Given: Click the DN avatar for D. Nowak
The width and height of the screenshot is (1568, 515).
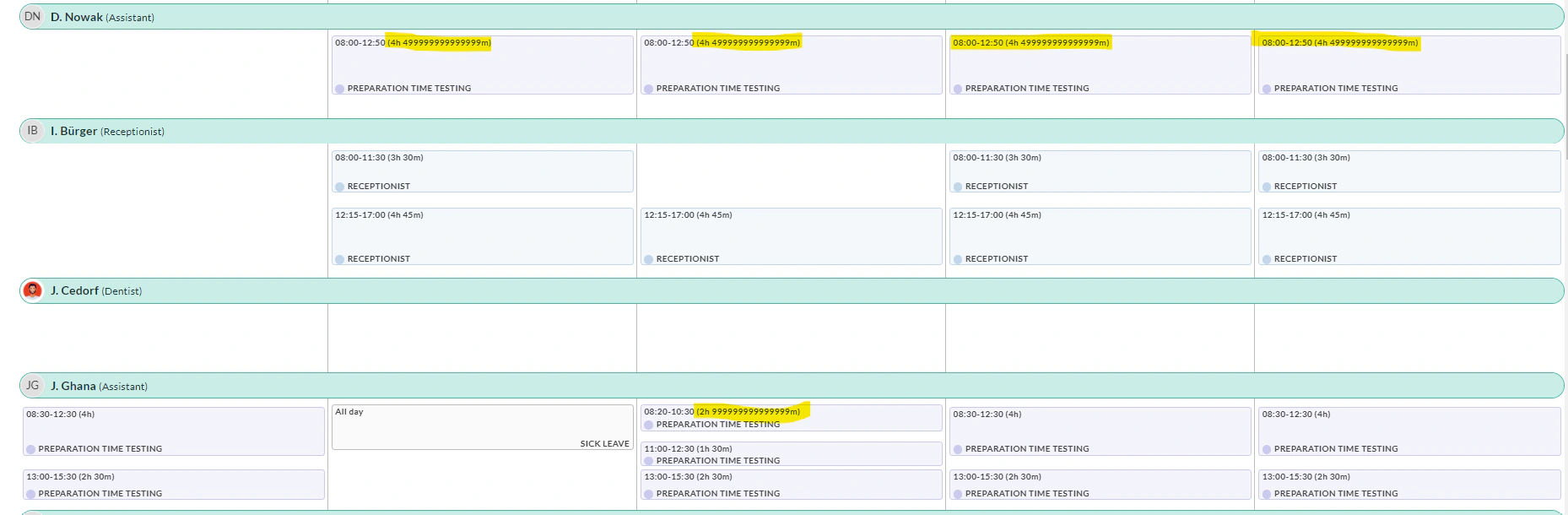Looking at the screenshot, I should click(x=32, y=17).
